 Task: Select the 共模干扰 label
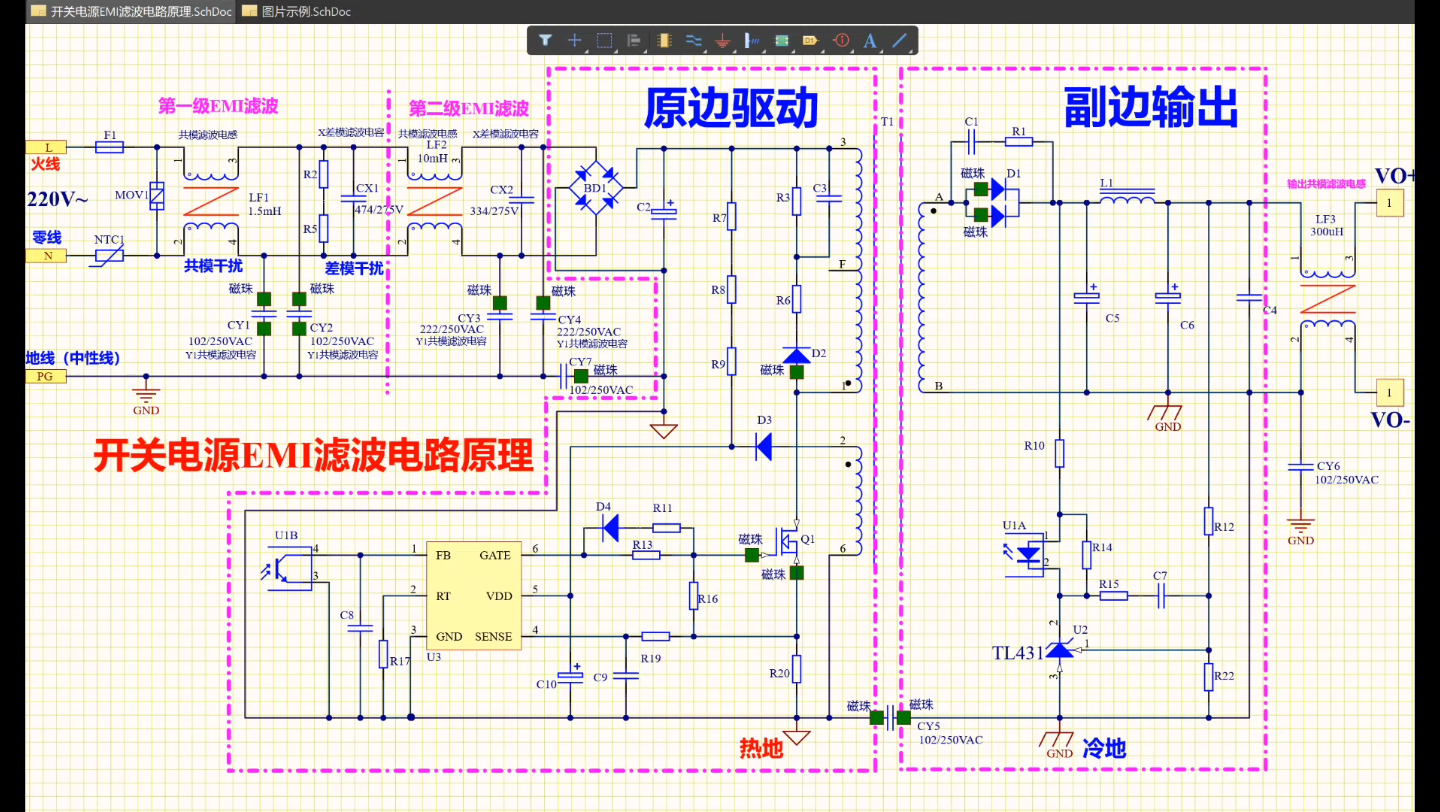(213, 266)
